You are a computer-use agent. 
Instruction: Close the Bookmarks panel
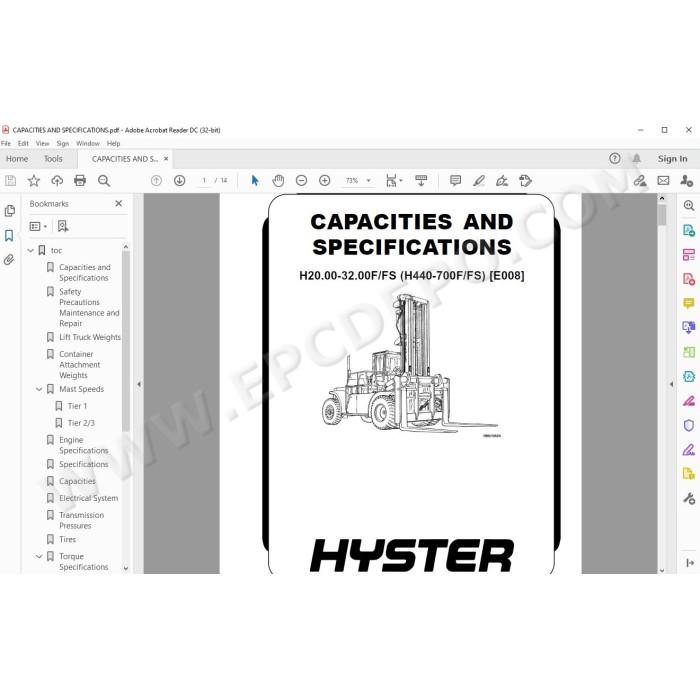coord(118,204)
